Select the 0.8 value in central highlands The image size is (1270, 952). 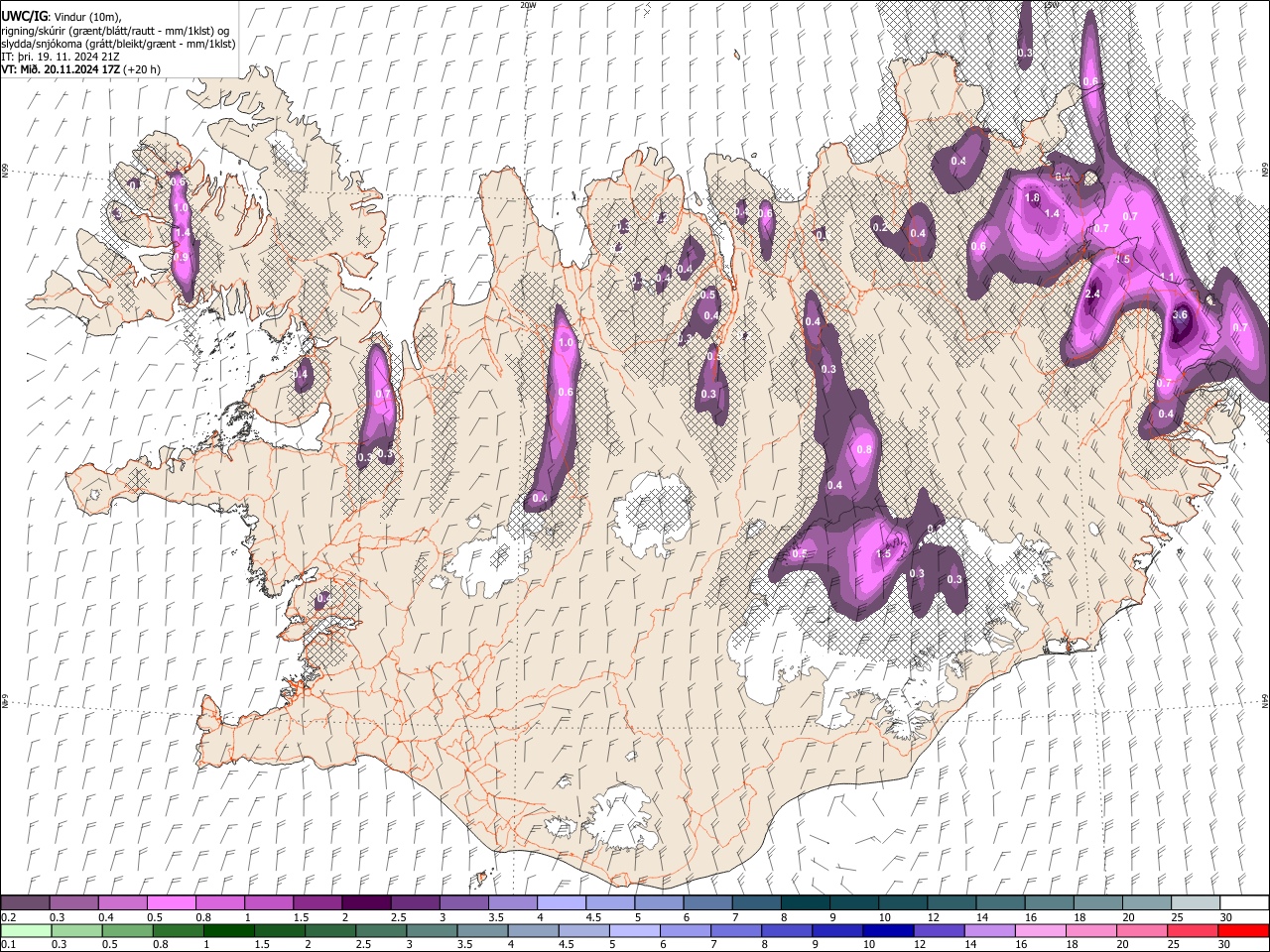point(863,450)
